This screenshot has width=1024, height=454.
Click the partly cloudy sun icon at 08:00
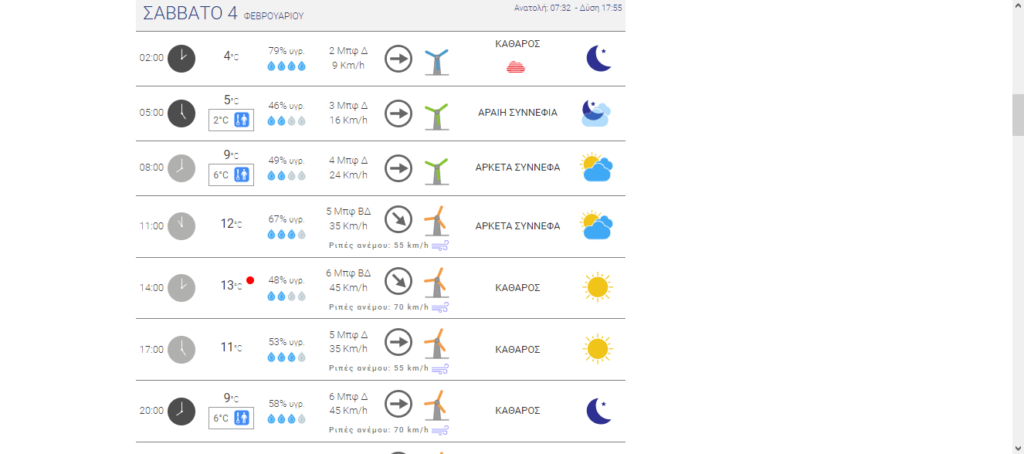click(x=596, y=168)
